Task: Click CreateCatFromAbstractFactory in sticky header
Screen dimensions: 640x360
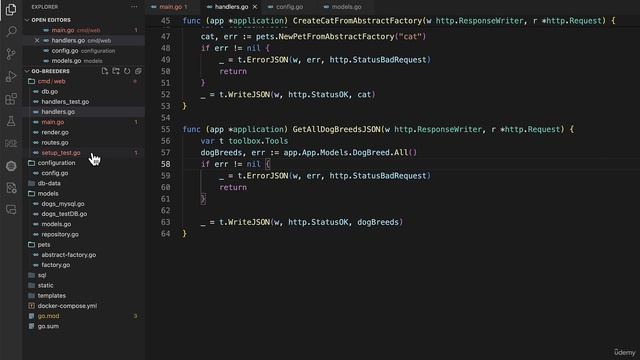Action: [x=357, y=20]
